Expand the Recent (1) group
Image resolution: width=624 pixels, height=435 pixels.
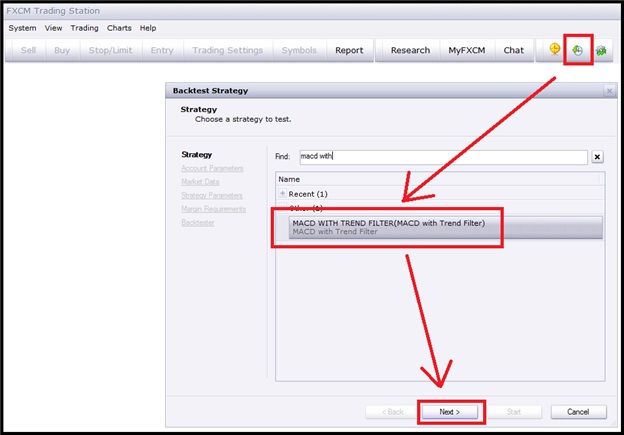coord(283,193)
